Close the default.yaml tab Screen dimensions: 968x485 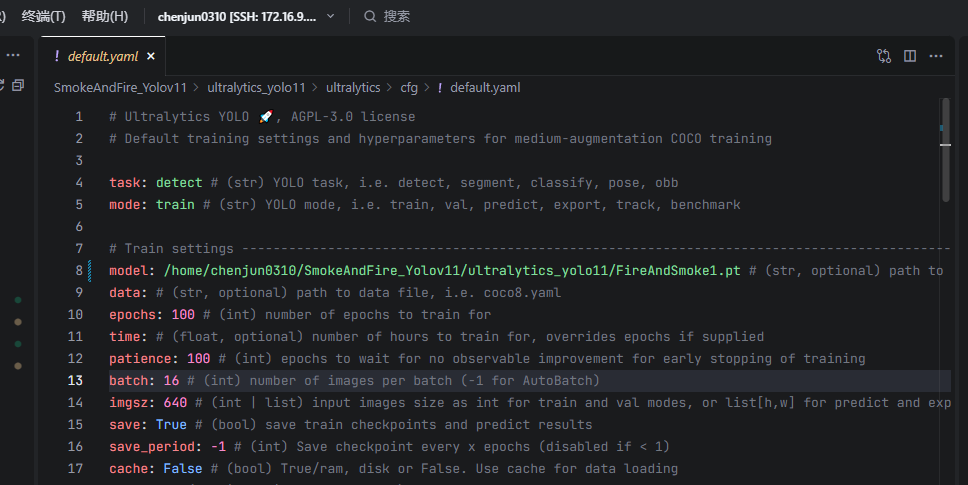(x=151, y=56)
